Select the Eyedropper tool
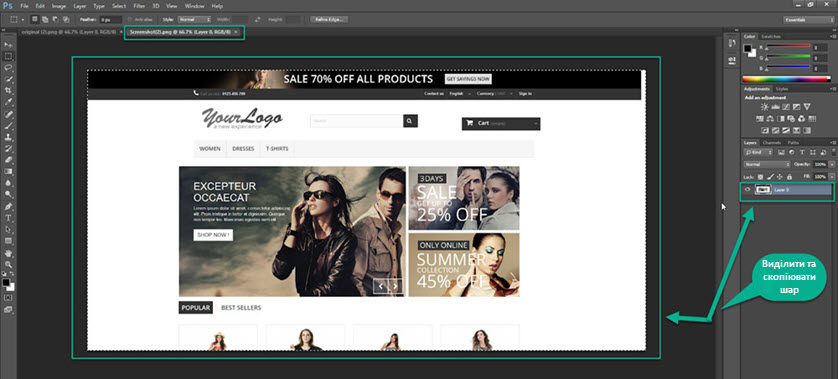Image resolution: width=838 pixels, height=379 pixels. pos(9,102)
